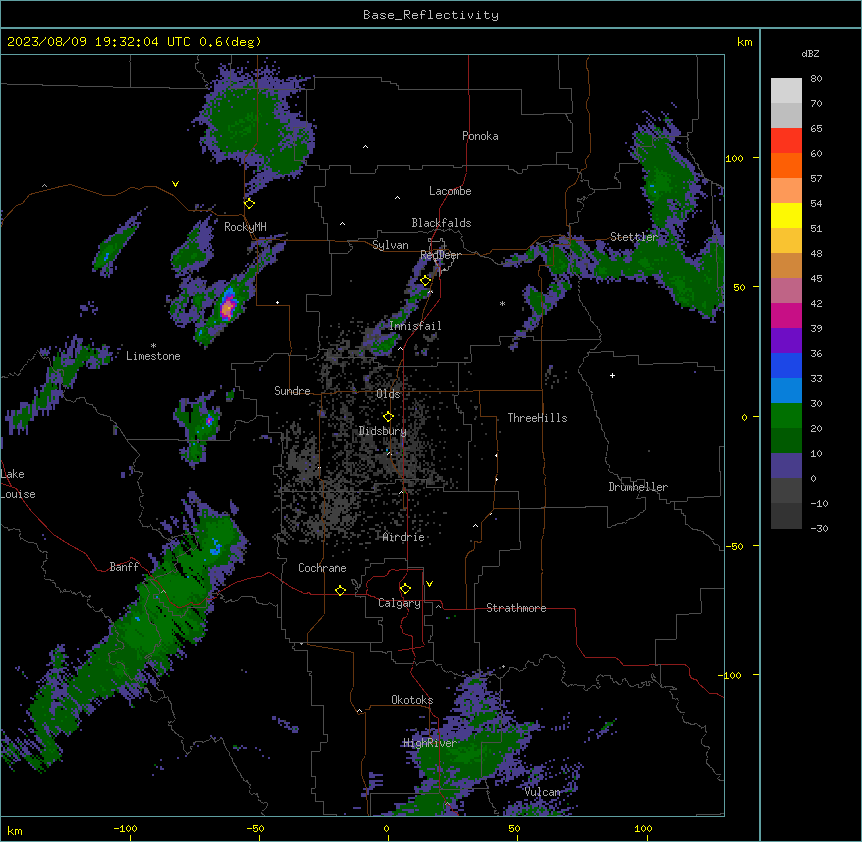Select the Lacombe city label

click(450, 191)
